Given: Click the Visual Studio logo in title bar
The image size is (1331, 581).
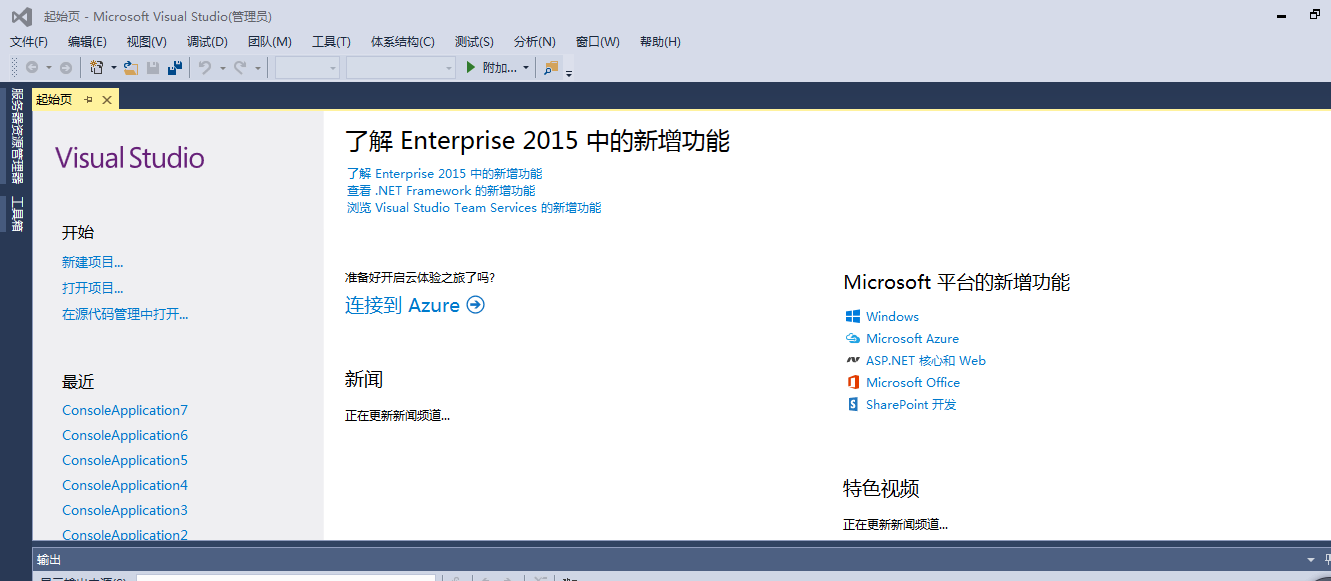Looking at the screenshot, I should pos(21,16).
